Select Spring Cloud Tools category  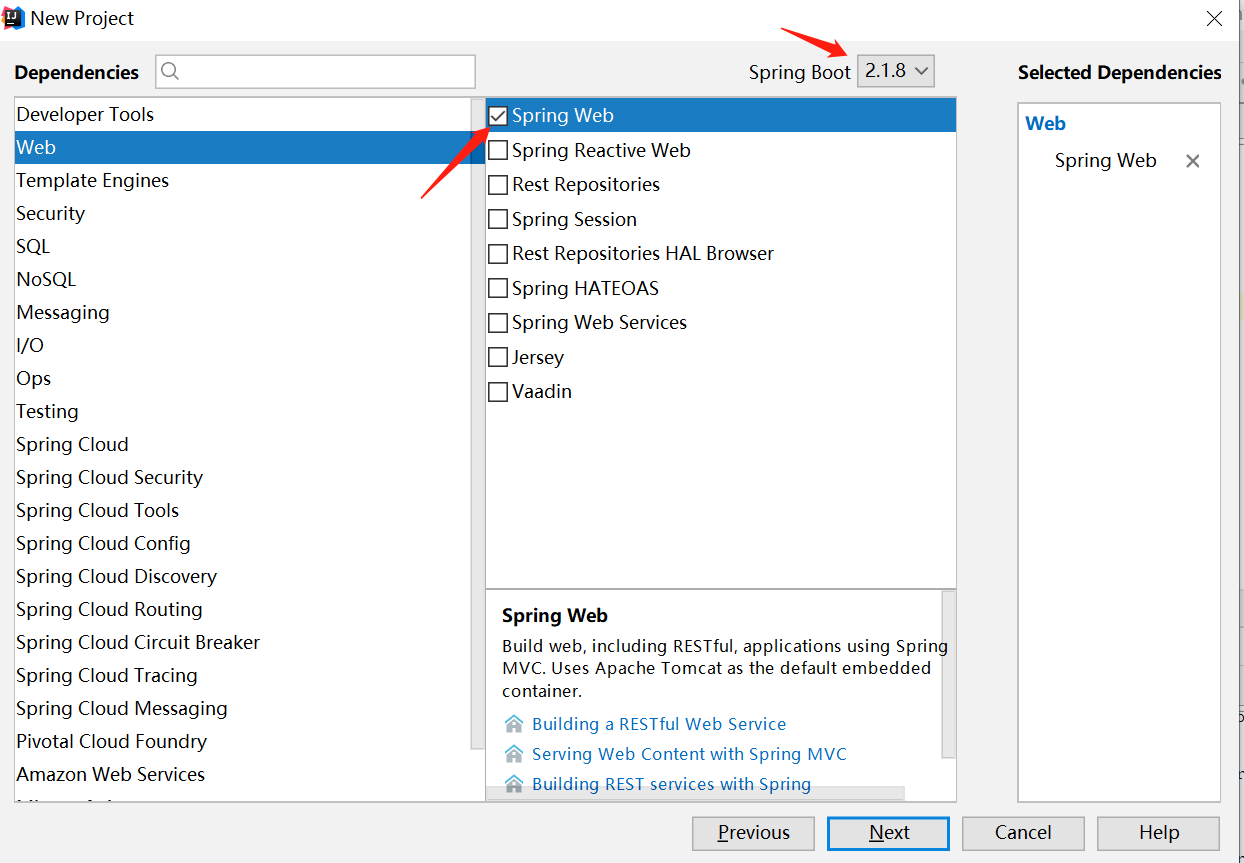pyautogui.click(x=243, y=510)
